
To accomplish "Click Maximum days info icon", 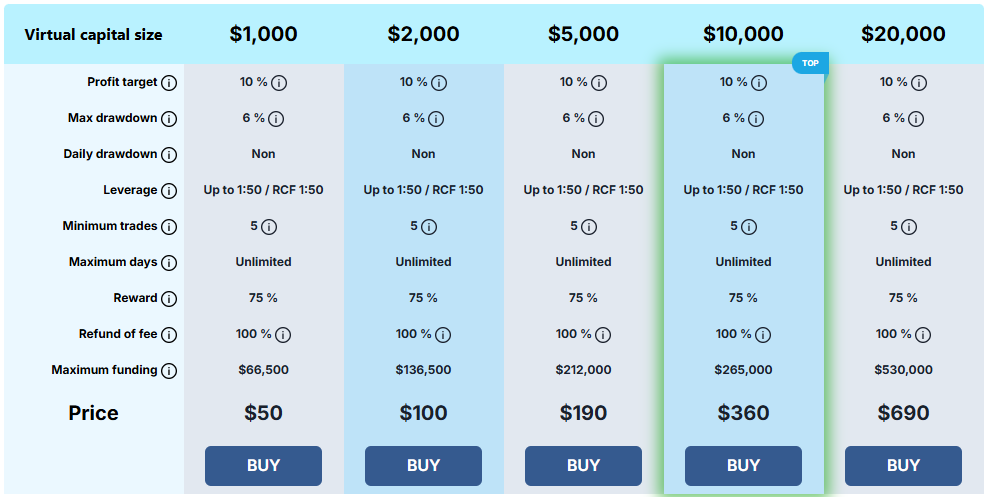I will click(x=169, y=262).
